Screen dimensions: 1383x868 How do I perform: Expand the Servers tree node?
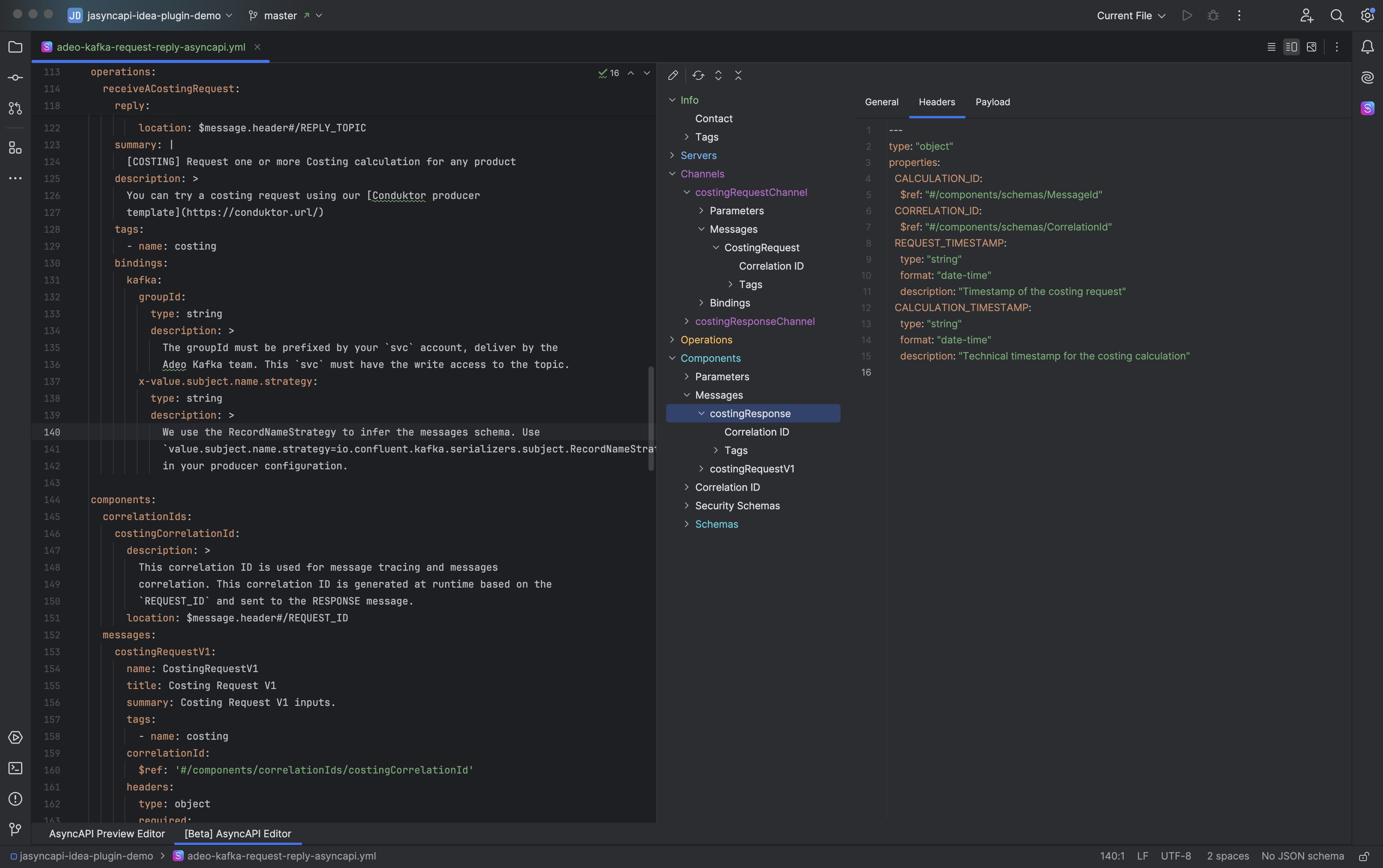pos(672,156)
